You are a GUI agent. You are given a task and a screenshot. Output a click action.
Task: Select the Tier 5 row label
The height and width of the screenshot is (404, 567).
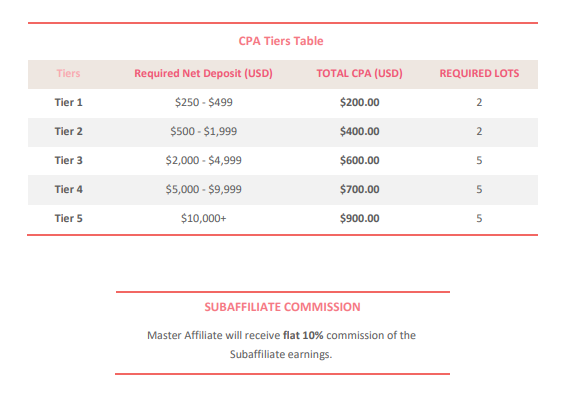point(68,218)
